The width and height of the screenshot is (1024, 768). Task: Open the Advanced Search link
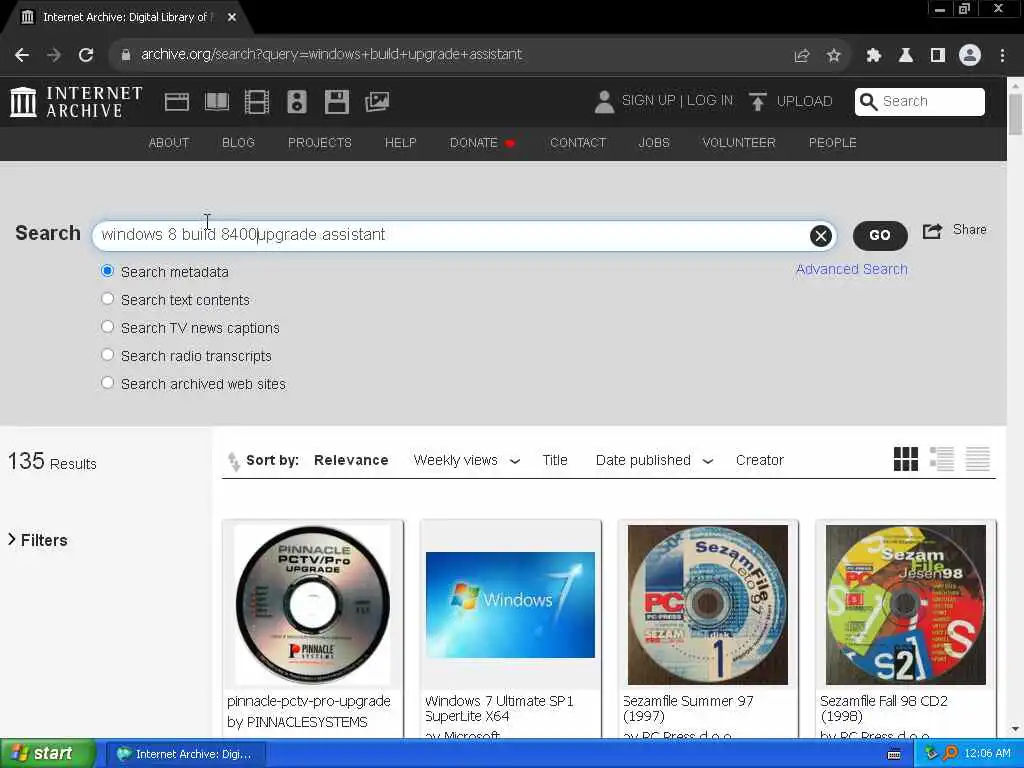pyautogui.click(x=852, y=270)
